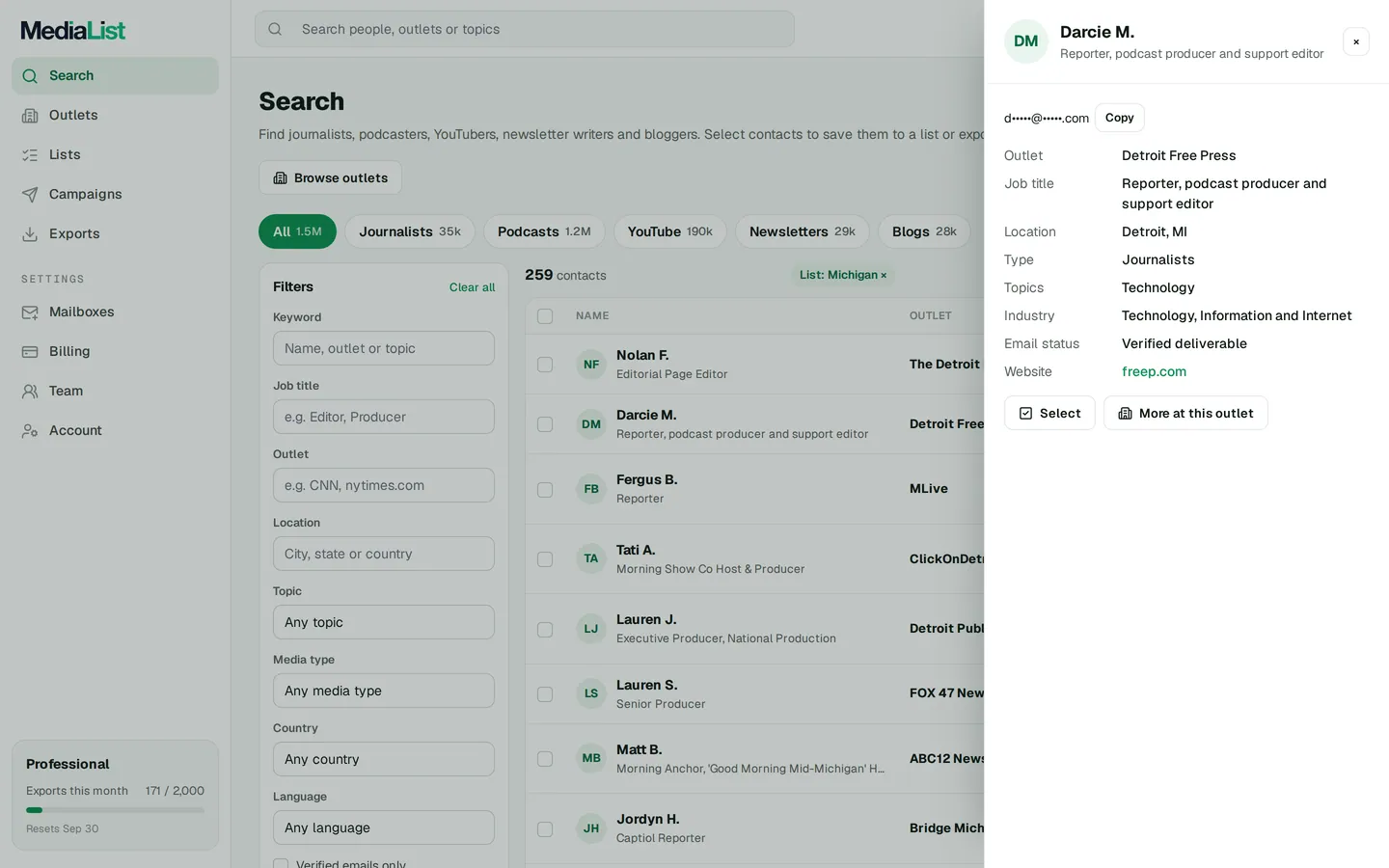Image resolution: width=1389 pixels, height=868 pixels.
Task: Click the Browse outlets button
Action: pyautogui.click(x=330, y=177)
